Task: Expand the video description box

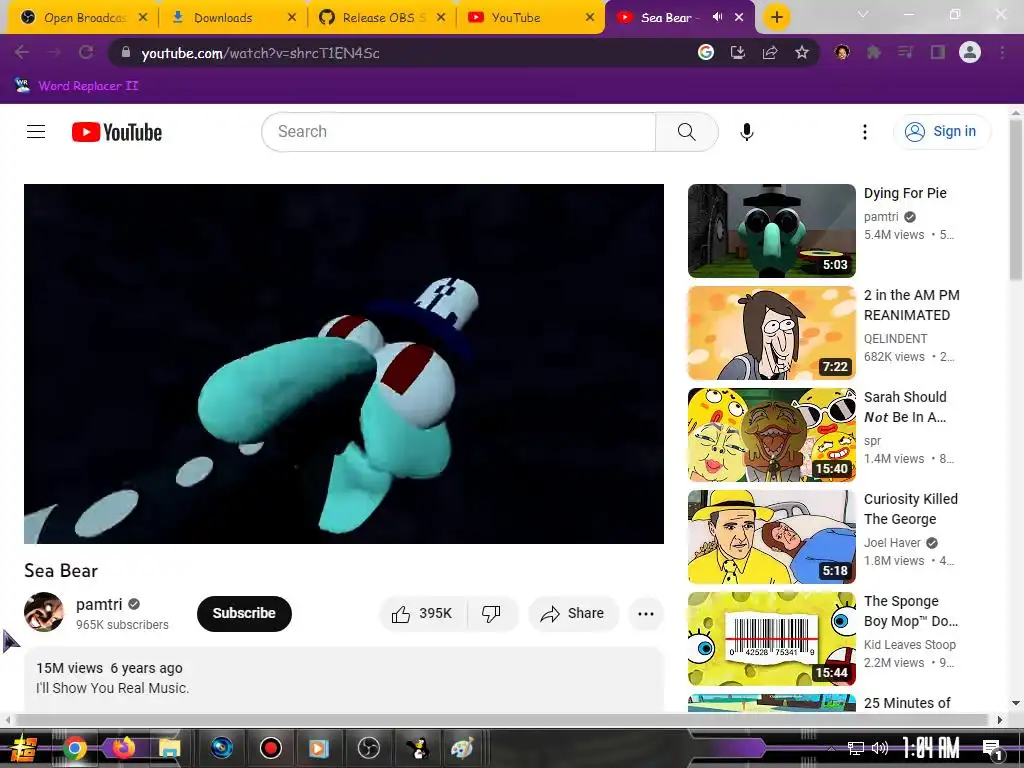Action: coord(344,679)
